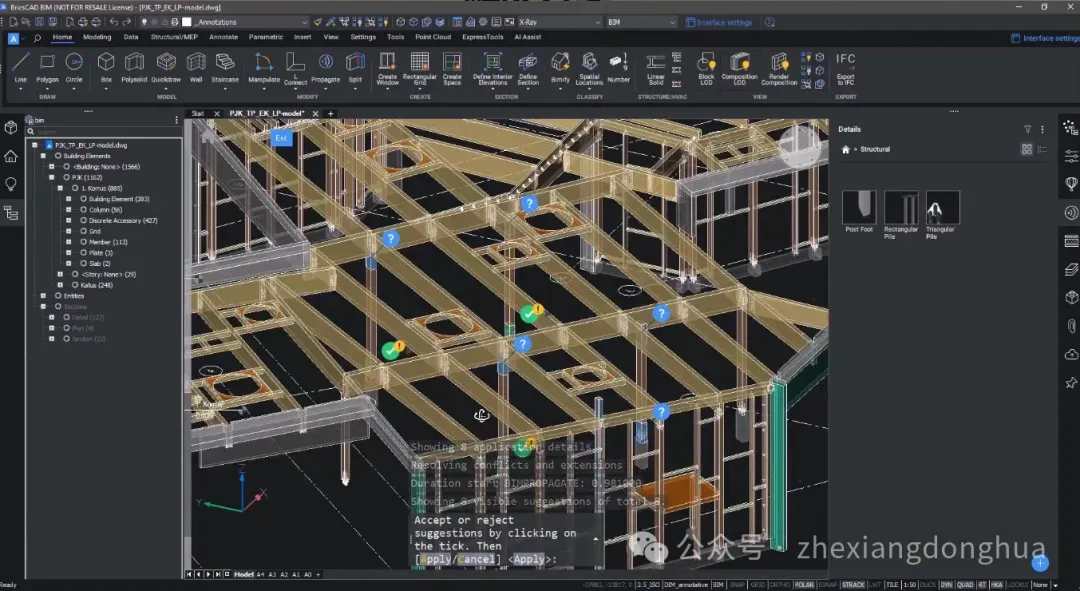Screen dimensions: 1080x591
Task: Choose the Staircase tool
Action: click(225, 68)
